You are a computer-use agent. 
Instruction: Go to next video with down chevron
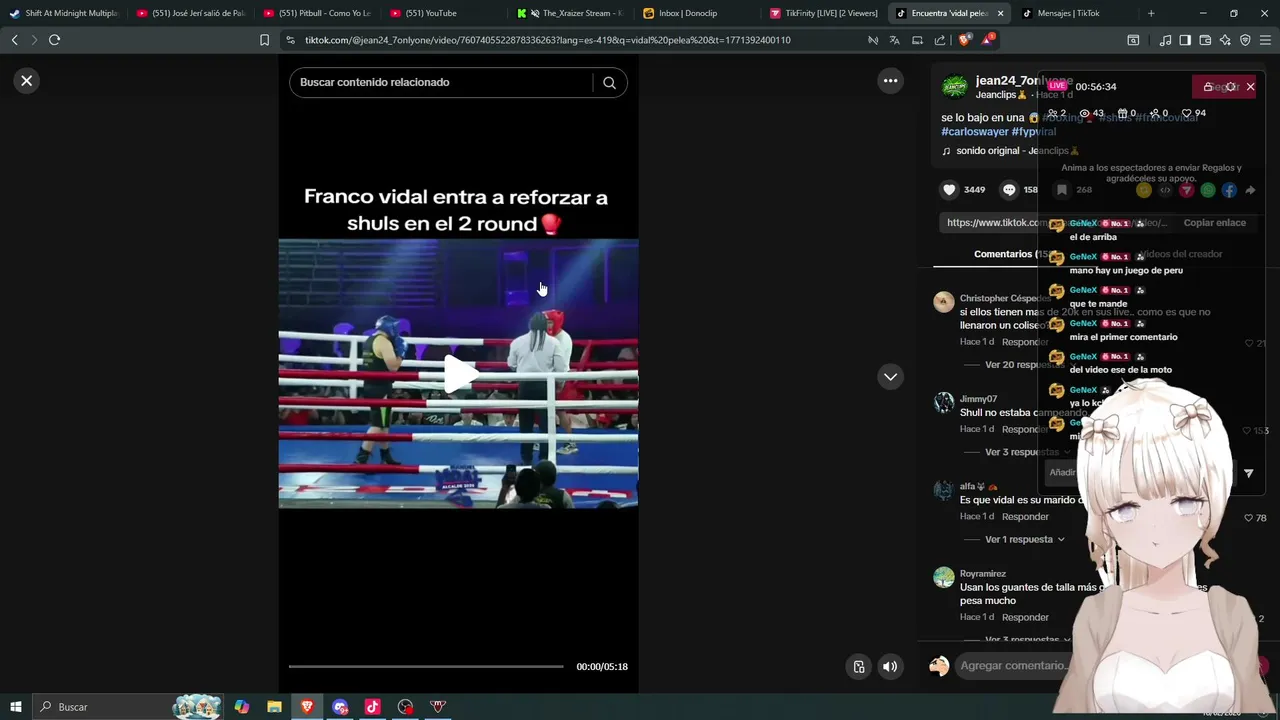click(x=890, y=377)
